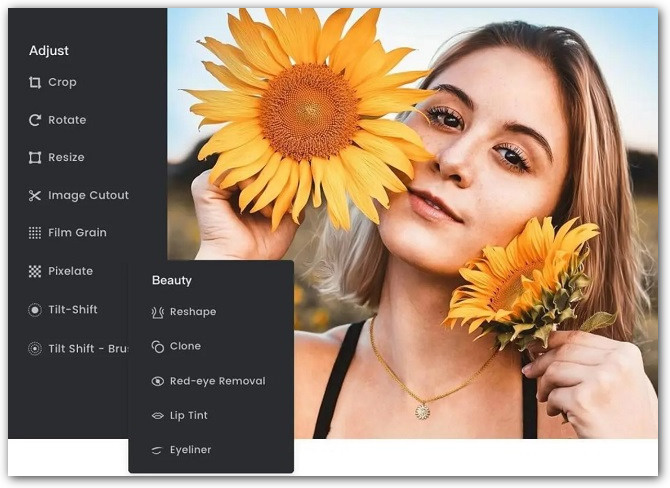Open Image Cutout scissors icon

click(x=35, y=196)
